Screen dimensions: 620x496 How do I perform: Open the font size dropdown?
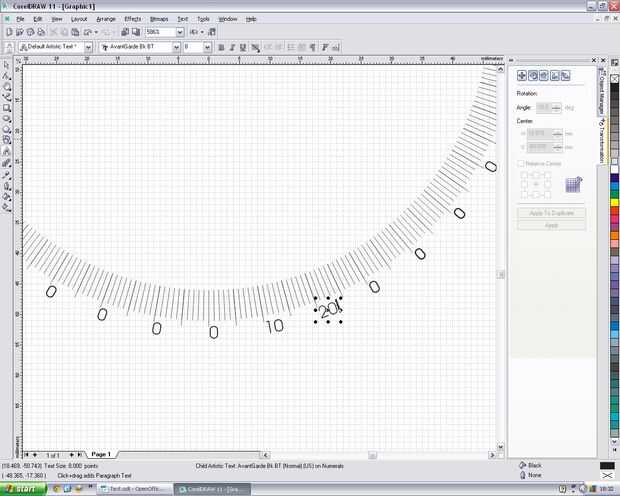208,47
